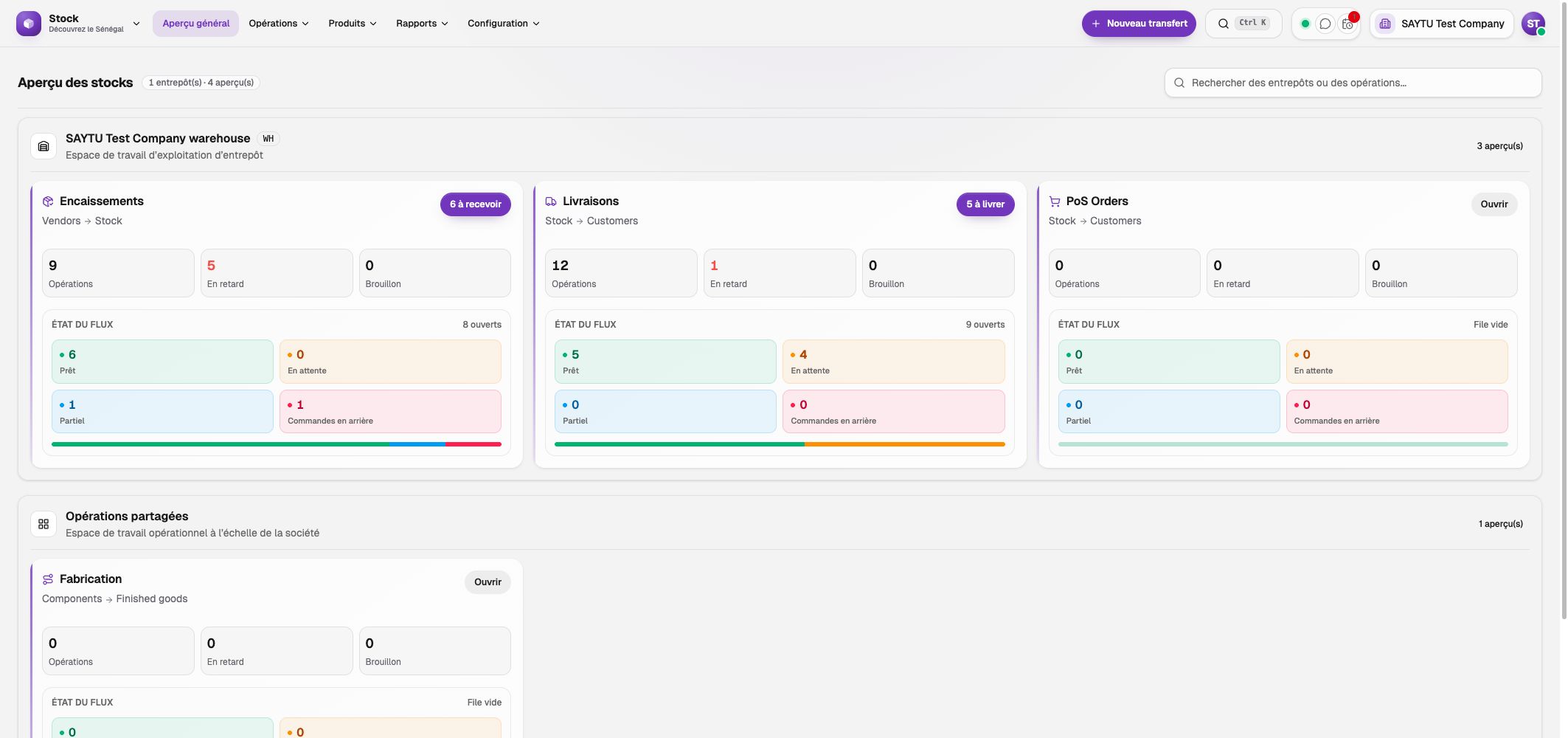Select the Aperçu général tab
Viewport: 1568px width, 738px height.
(x=196, y=24)
